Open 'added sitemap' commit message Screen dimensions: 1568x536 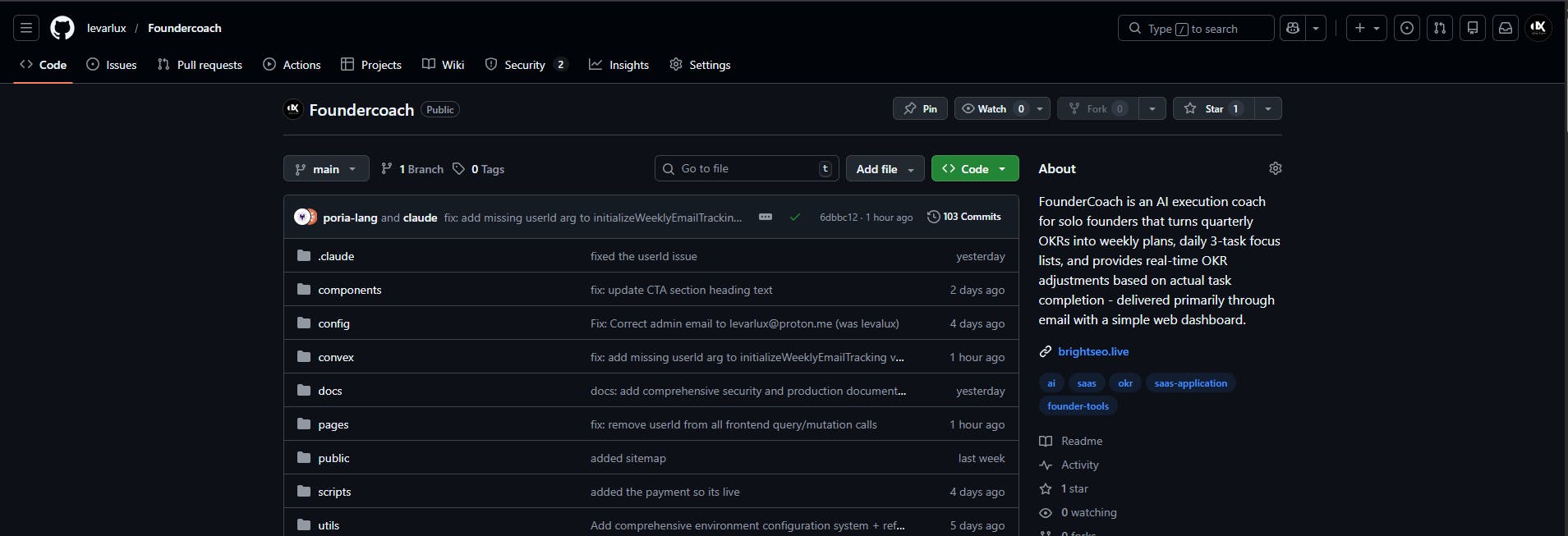[x=628, y=458]
